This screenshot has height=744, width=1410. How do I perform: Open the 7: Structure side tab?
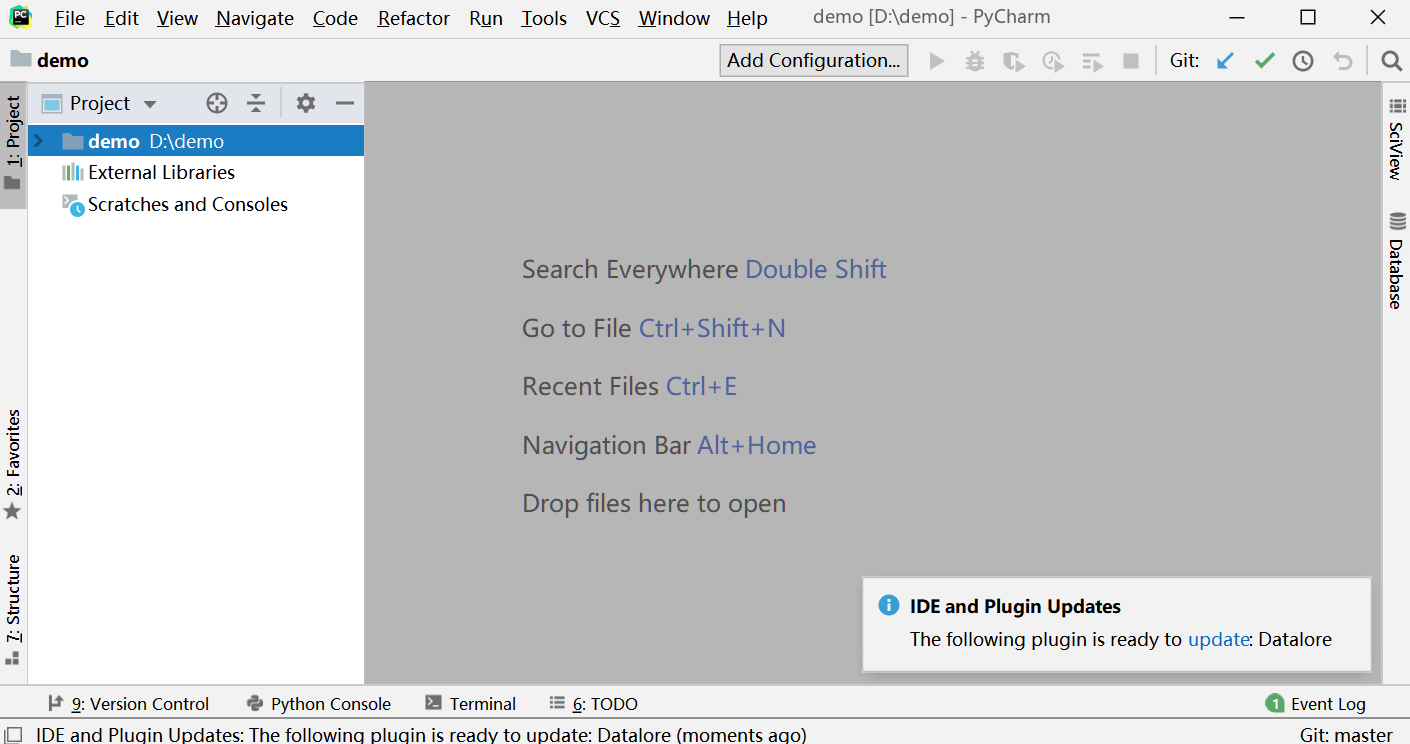click(13, 610)
